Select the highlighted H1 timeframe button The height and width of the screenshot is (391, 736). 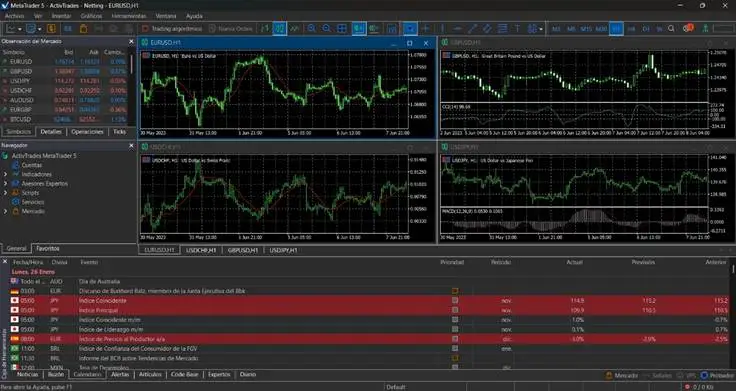[616, 29]
